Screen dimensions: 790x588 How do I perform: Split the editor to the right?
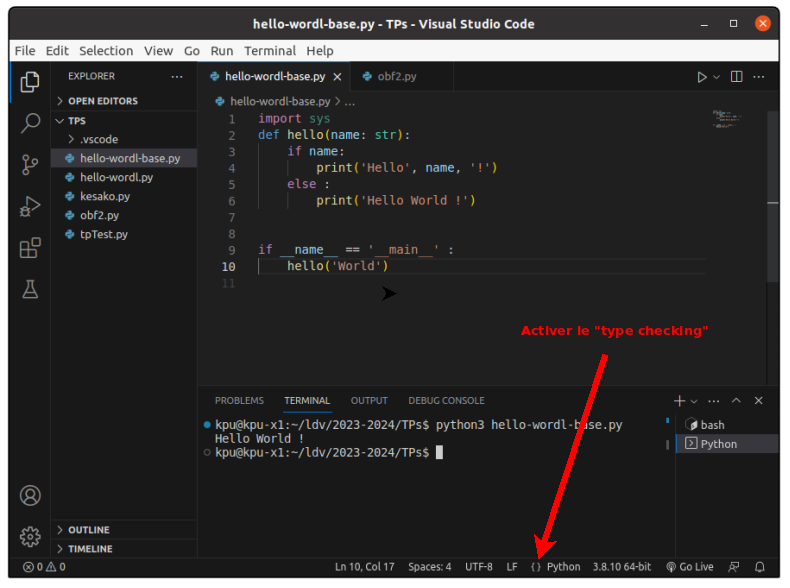click(x=737, y=77)
